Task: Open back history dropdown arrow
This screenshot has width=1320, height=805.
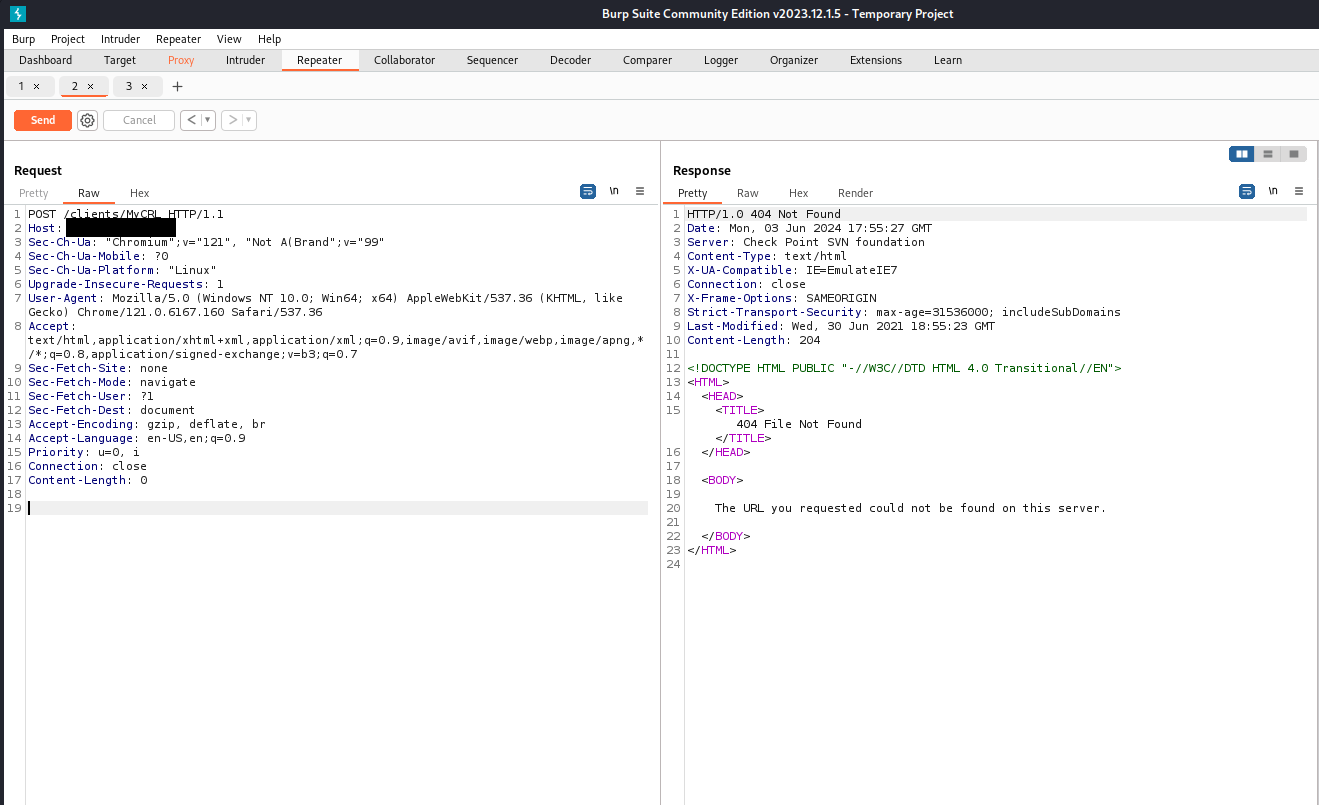Action: coord(208,120)
